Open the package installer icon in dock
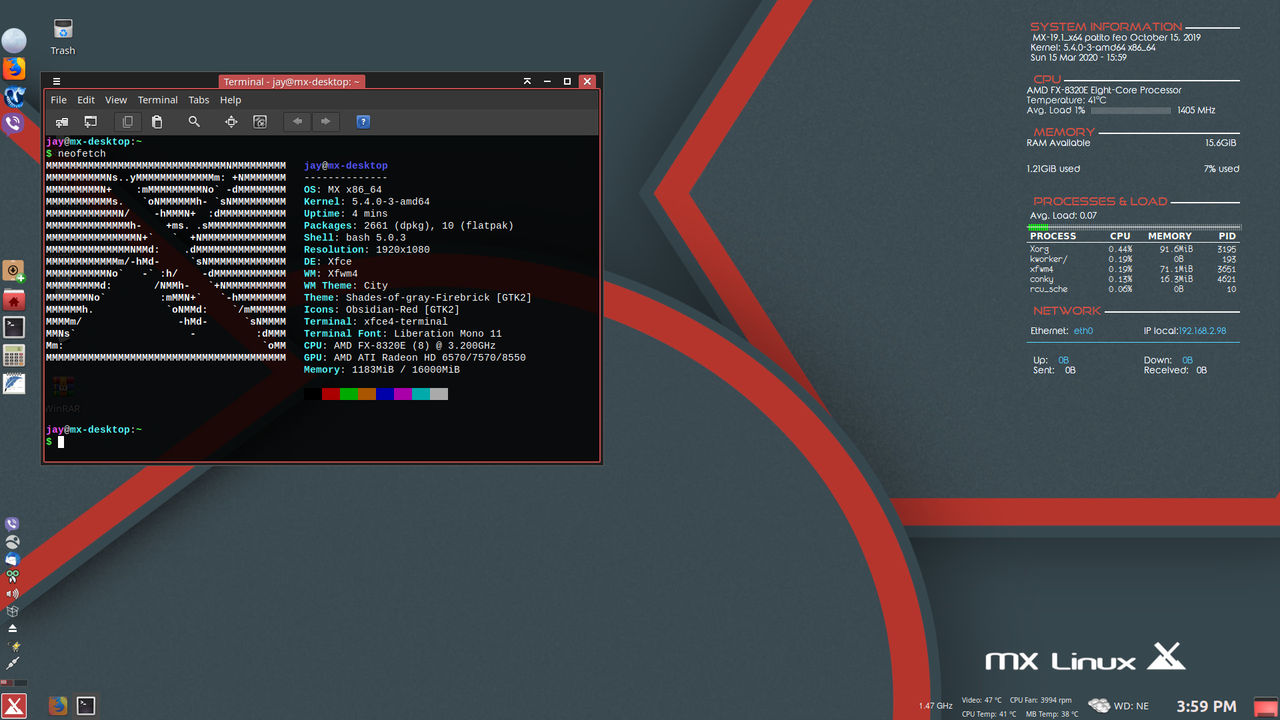This screenshot has width=1280, height=720. tap(14, 271)
